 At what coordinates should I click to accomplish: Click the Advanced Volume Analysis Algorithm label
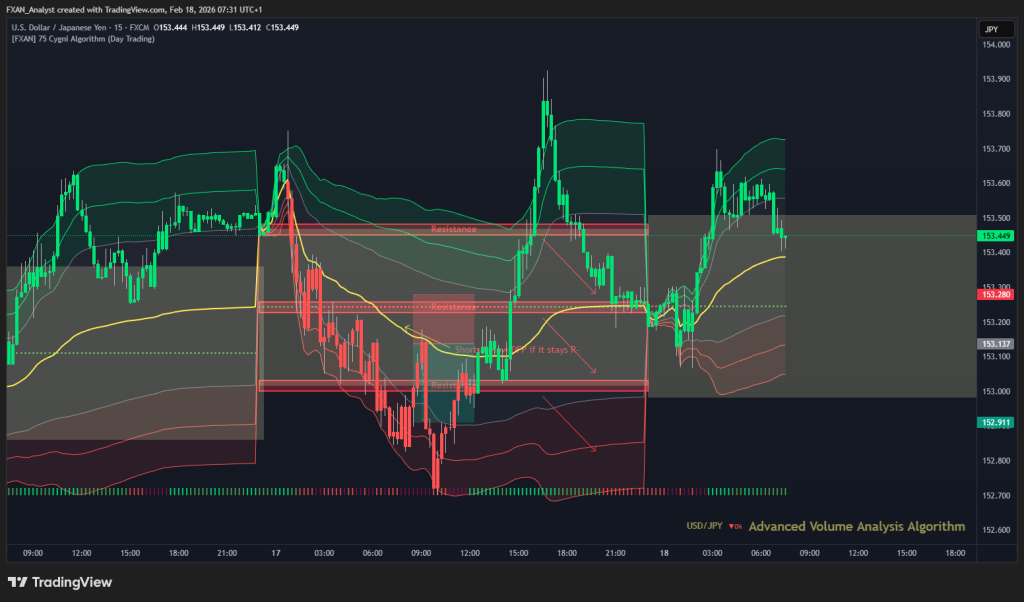point(856,526)
